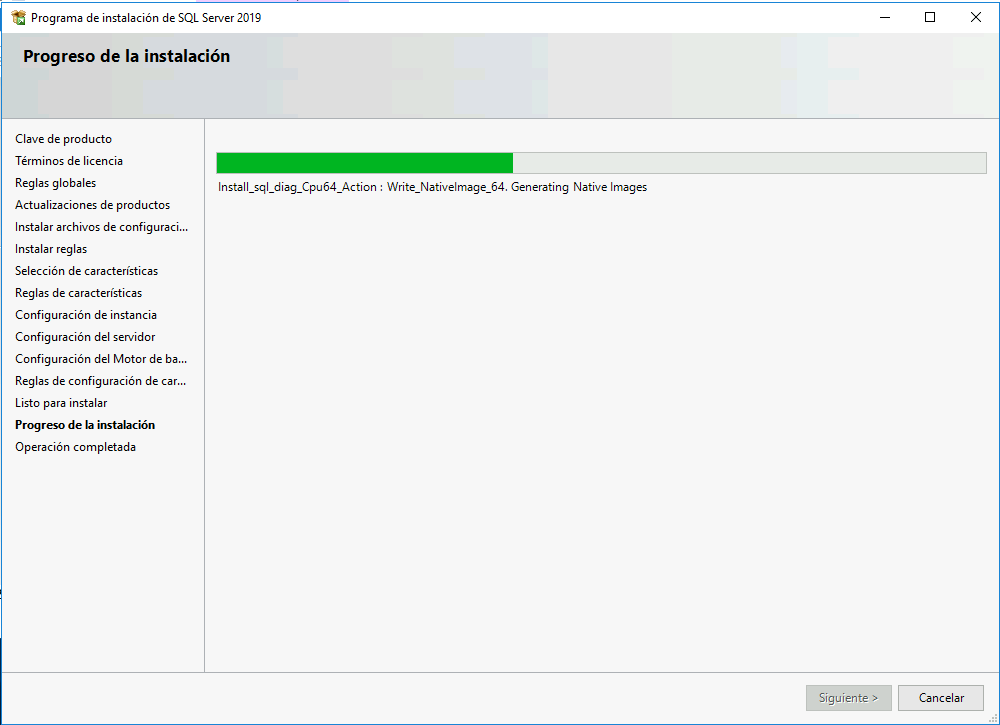
Task: Click the green installation progress bar
Action: [x=601, y=163]
